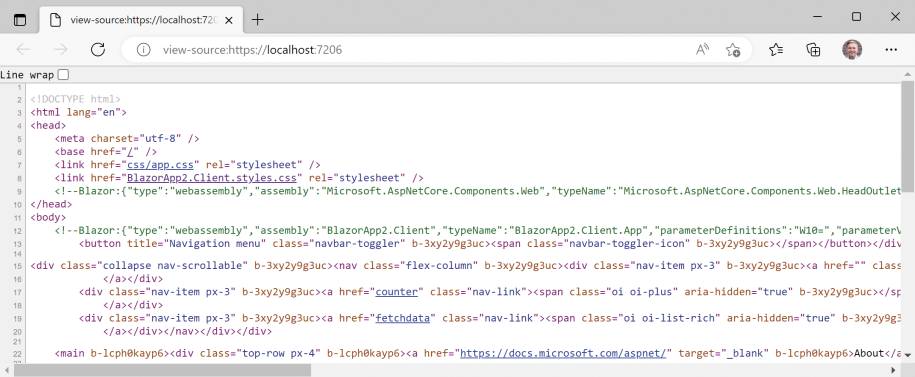Click the scroll left arrow
This screenshot has height=377, width=915.
click(7, 370)
